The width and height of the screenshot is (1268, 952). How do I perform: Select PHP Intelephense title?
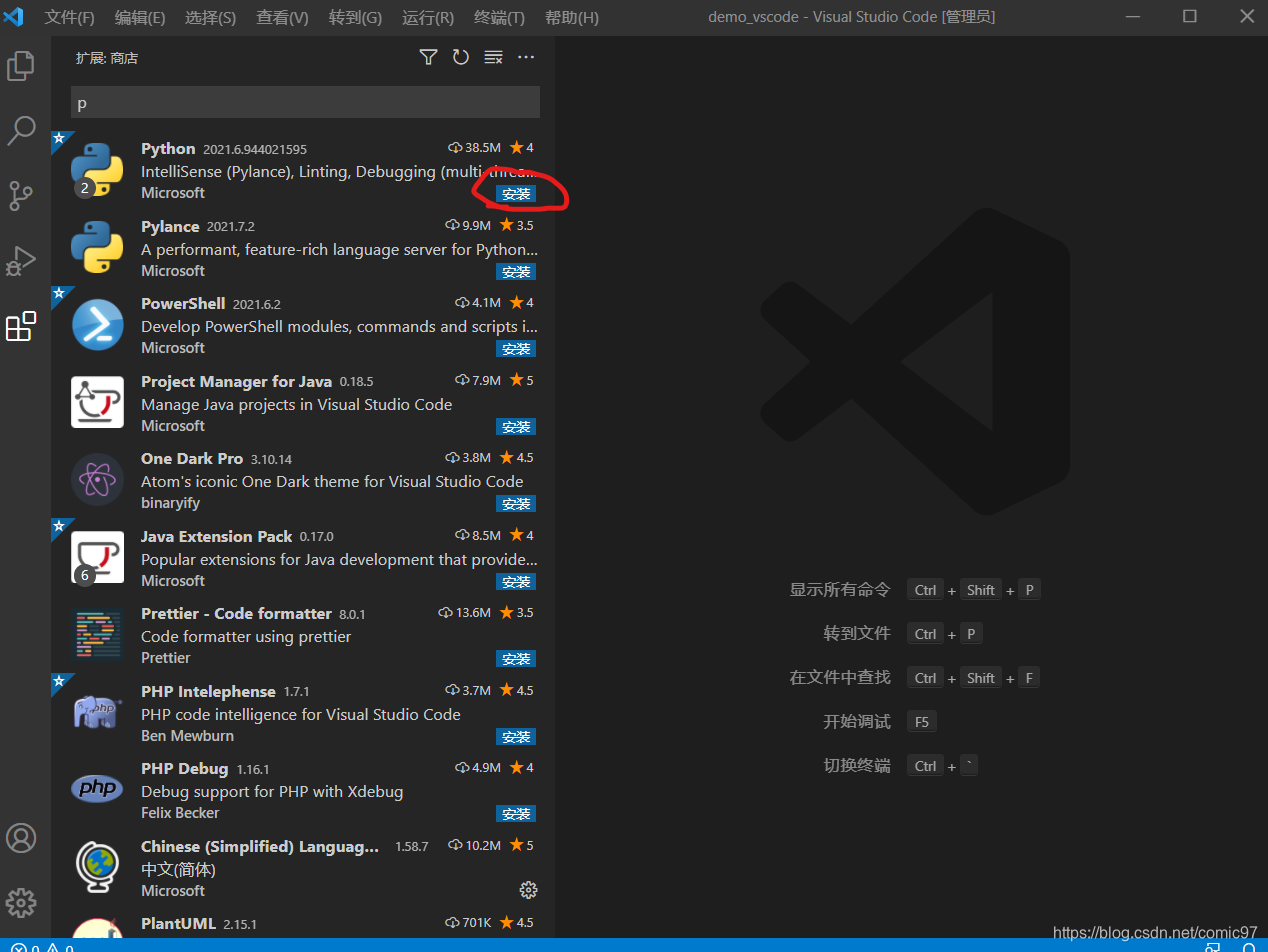pyautogui.click(x=208, y=691)
